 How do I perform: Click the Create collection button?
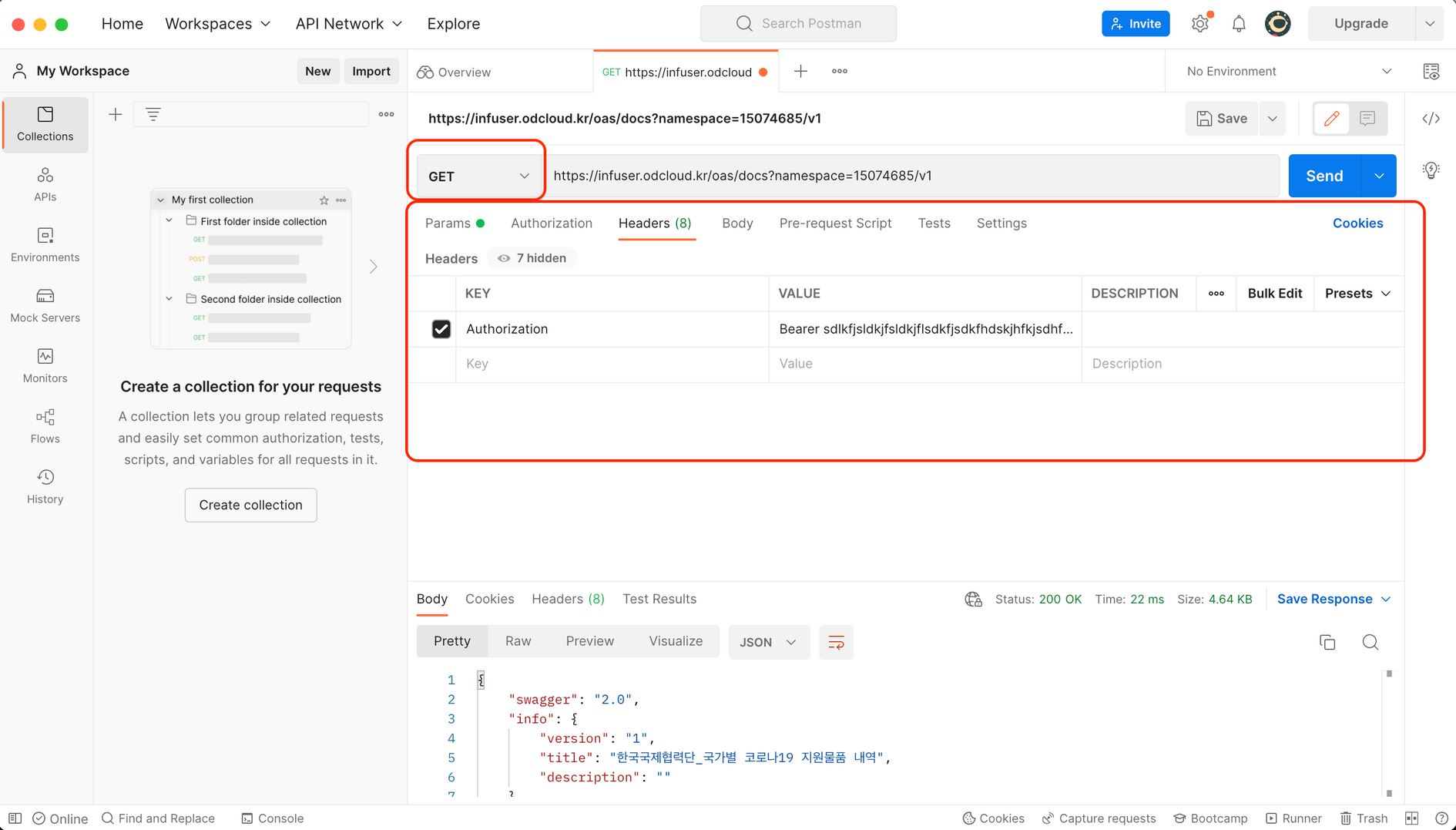coord(250,506)
